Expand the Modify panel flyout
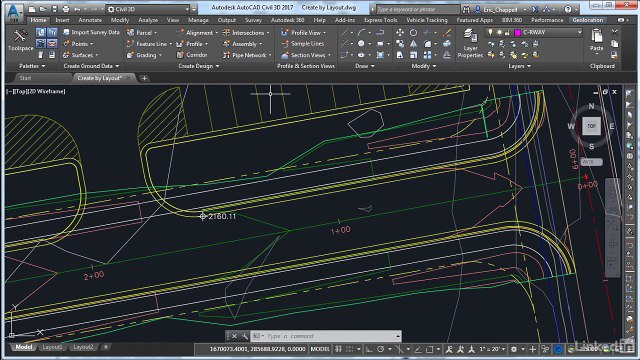This screenshot has width=640, height=360. click(x=424, y=66)
